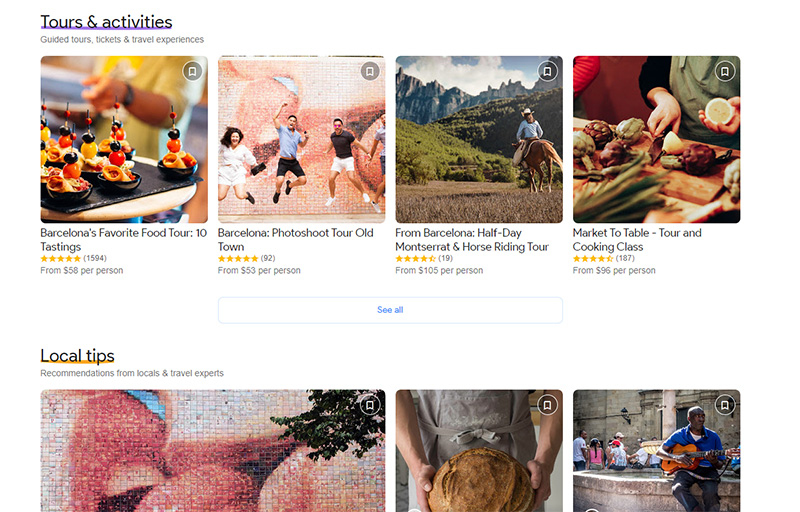Click the Tours & activities heading
Screen dimensions: 800x512
click(106, 22)
